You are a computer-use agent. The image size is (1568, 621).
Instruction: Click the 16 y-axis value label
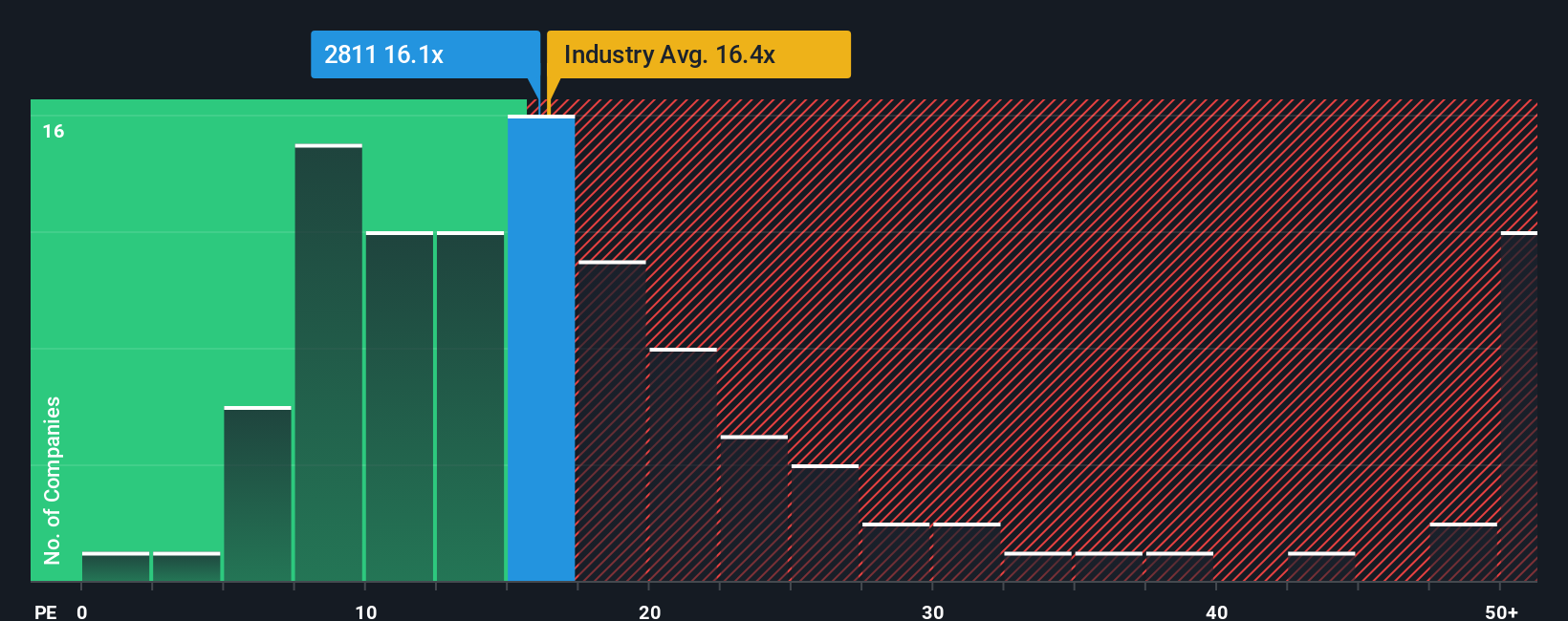coord(54,131)
